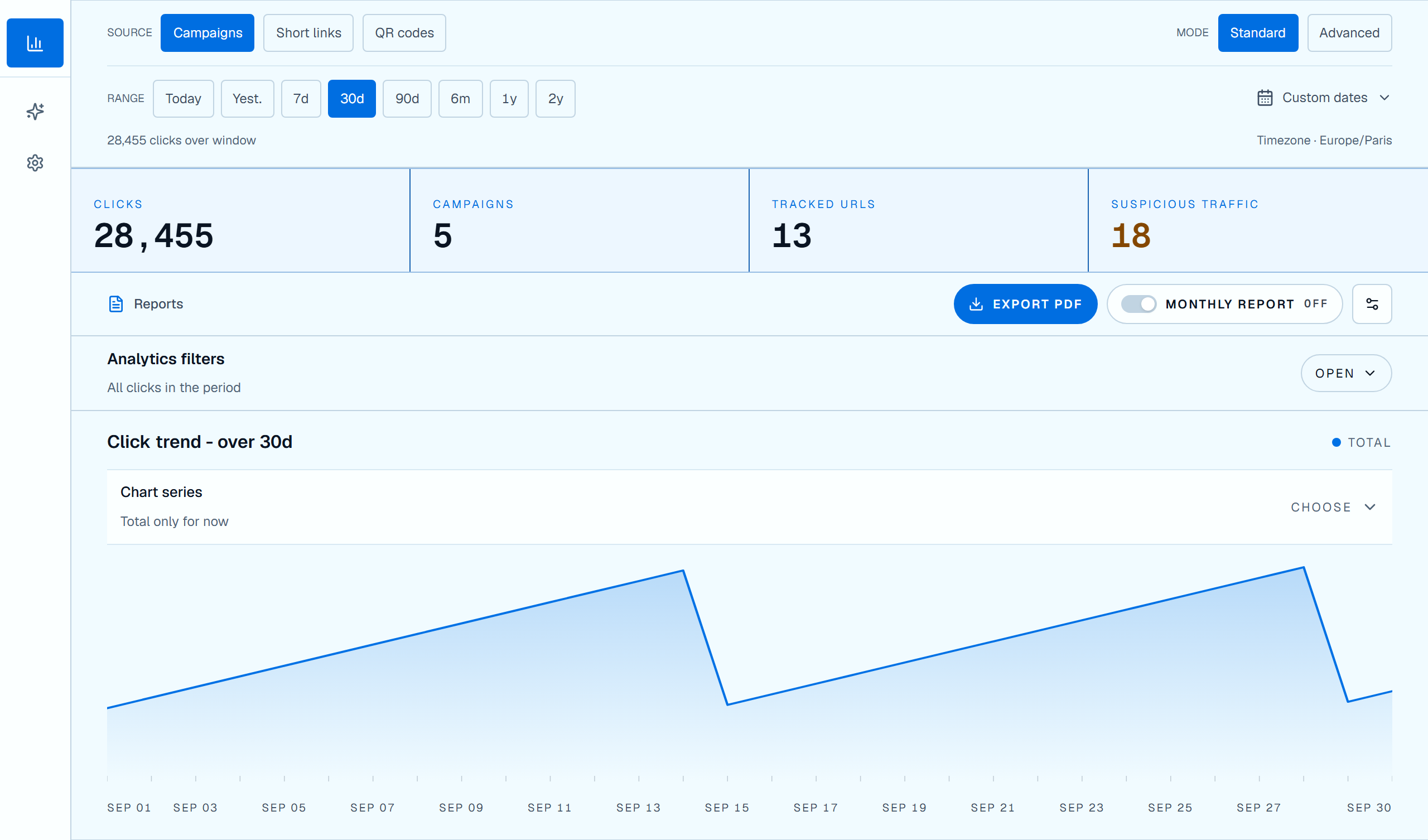
Task: Click the download icon in Export PDF
Action: (976, 304)
